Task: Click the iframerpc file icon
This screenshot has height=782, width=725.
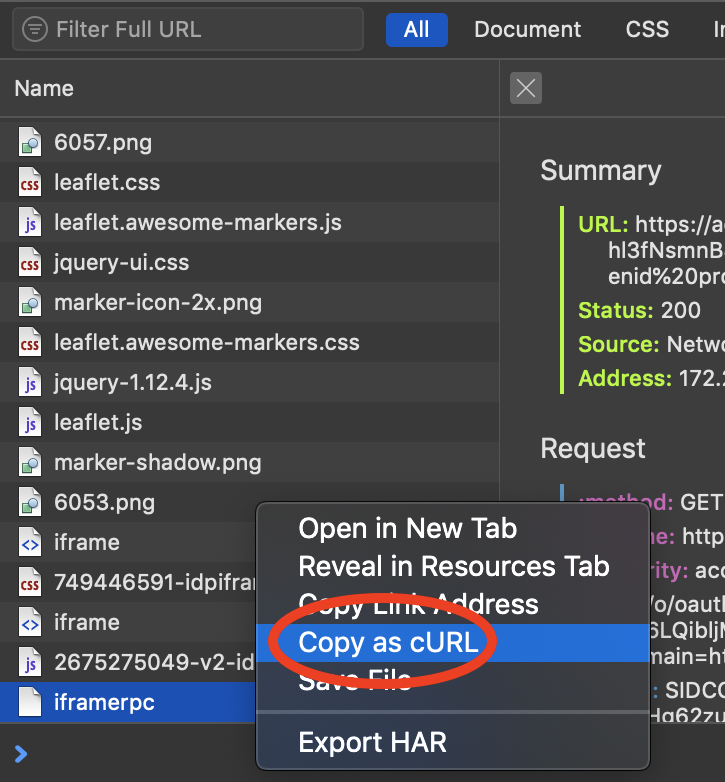Action: (x=30, y=703)
